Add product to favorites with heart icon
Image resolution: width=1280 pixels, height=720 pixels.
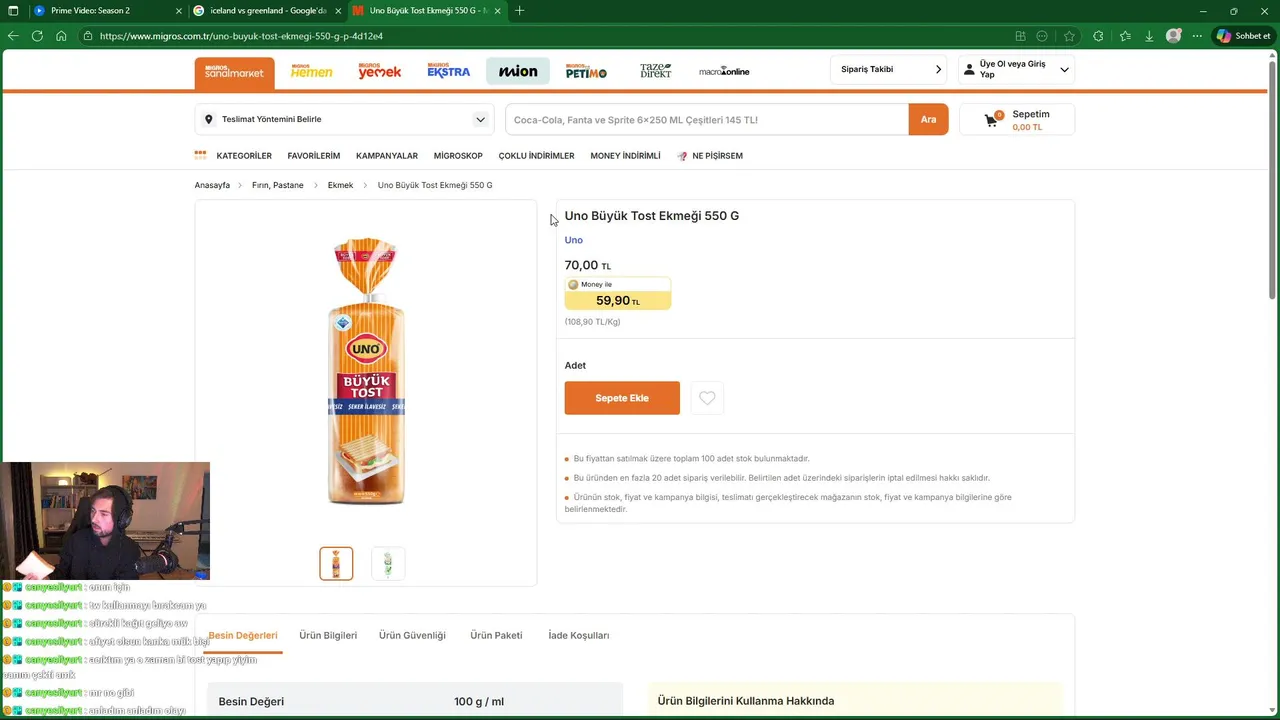pyautogui.click(x=707, y=398)
